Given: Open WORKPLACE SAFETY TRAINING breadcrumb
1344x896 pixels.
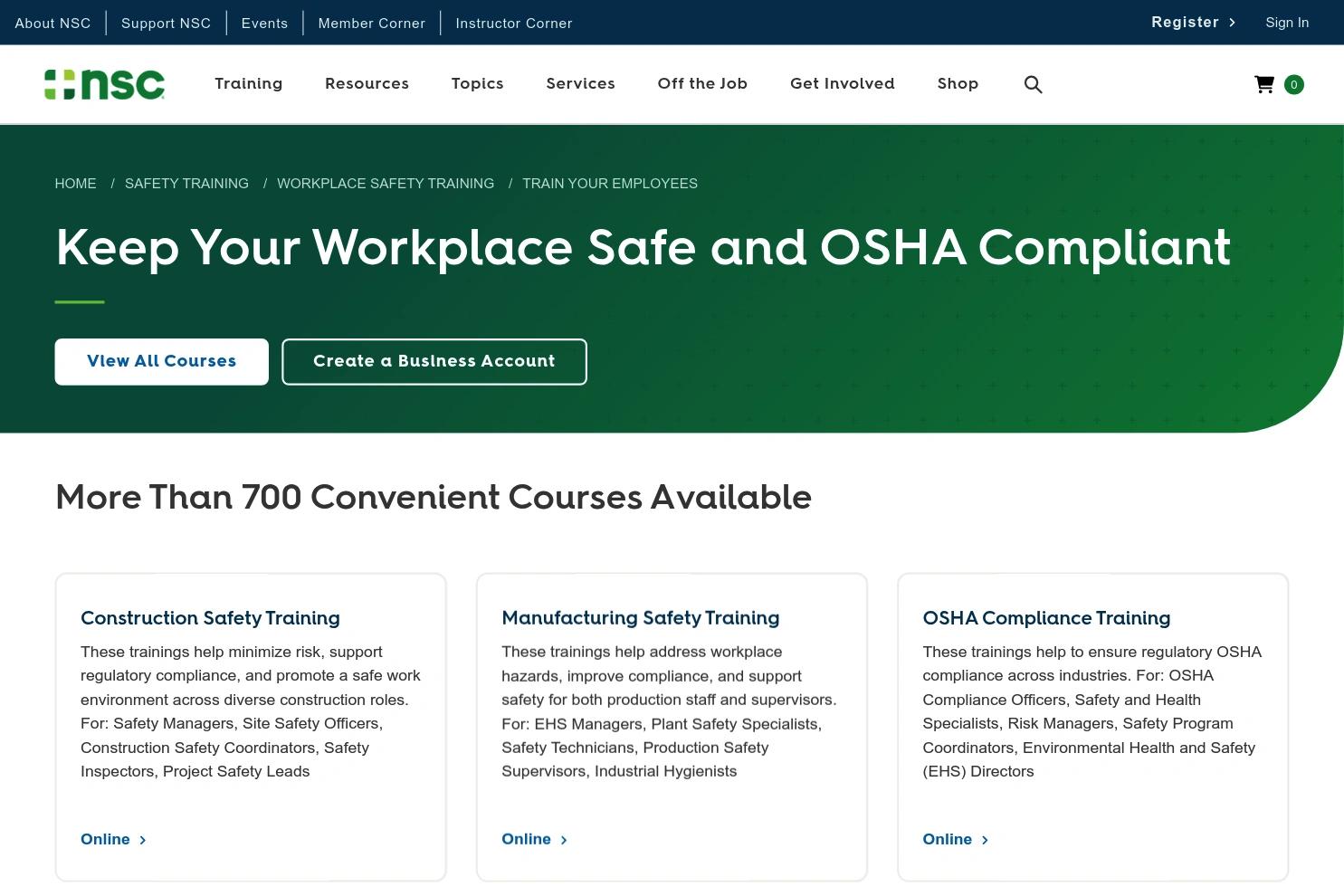Looking at the screenshot, I should [x=386, y=184].
